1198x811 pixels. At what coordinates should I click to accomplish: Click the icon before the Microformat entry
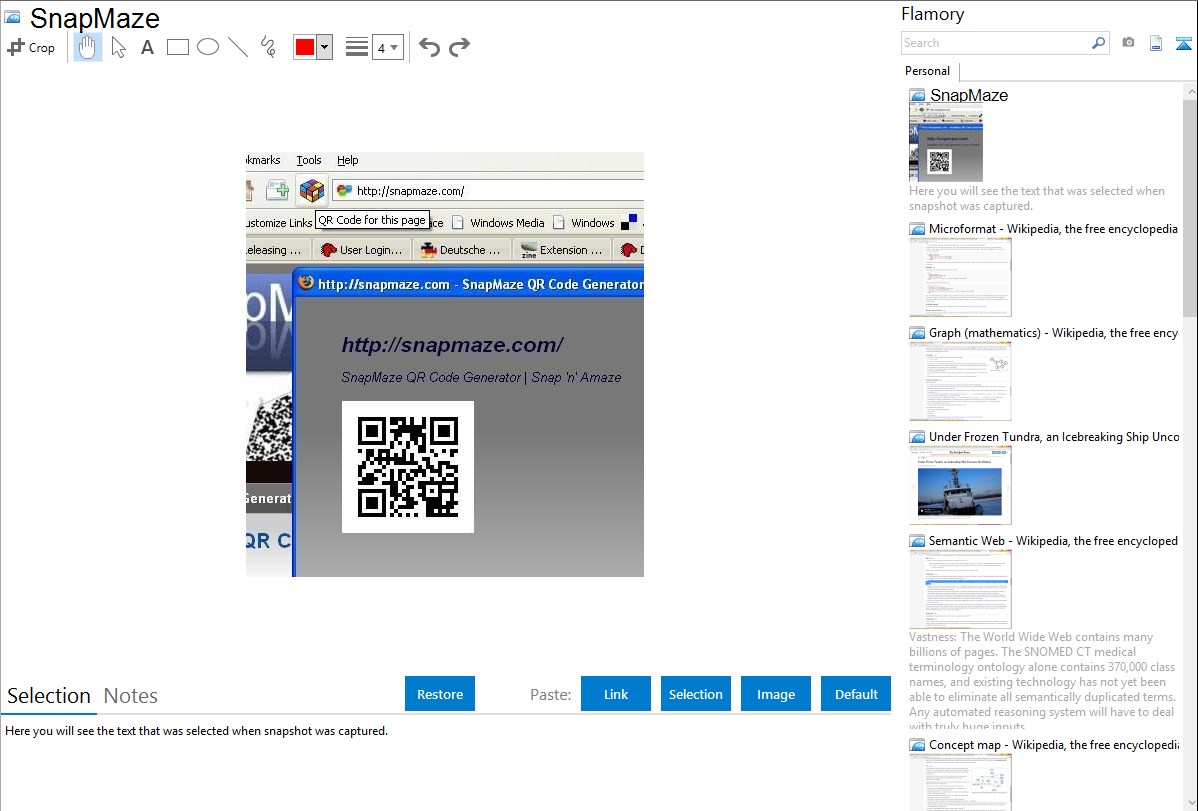pos(917,229)
